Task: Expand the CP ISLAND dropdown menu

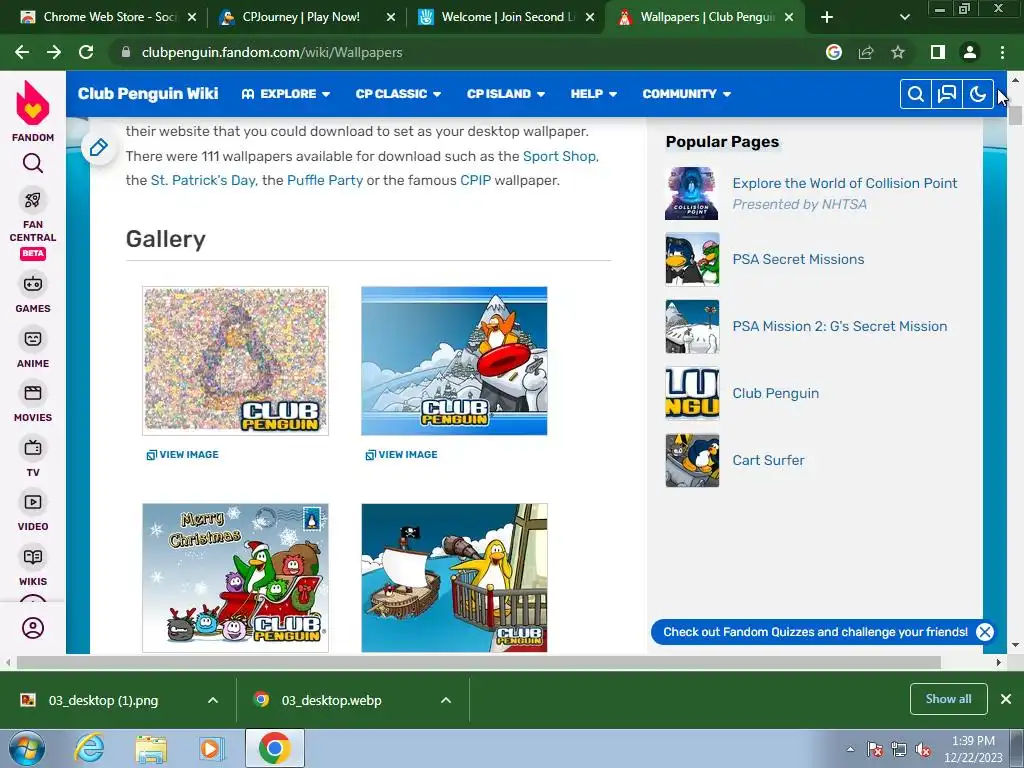Action: click(x=505, y=94)
